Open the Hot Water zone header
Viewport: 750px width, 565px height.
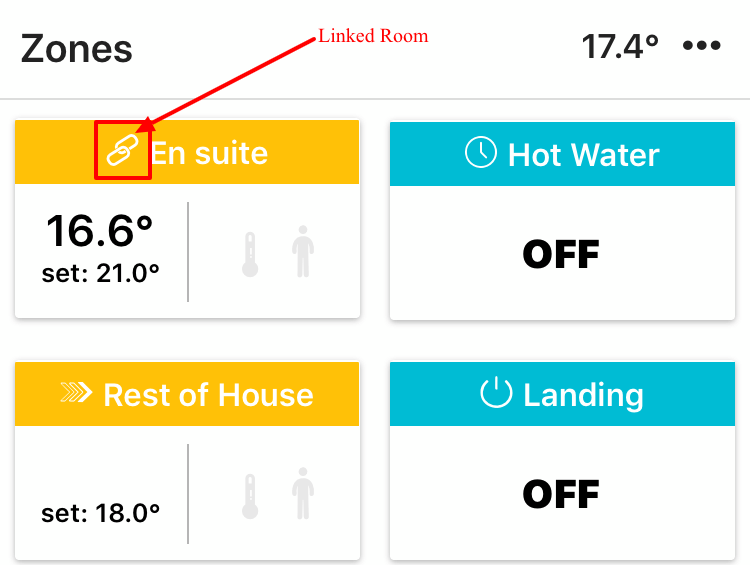[562, 154]
